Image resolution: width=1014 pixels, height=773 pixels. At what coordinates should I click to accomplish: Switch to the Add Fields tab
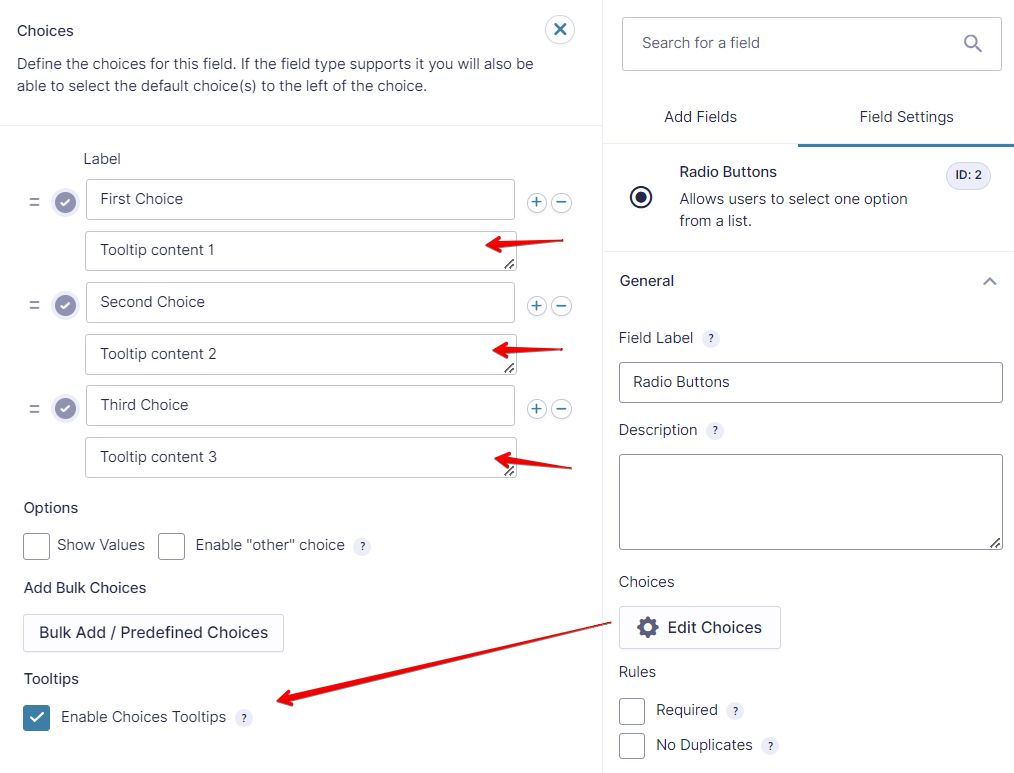(x=700, y=117)
